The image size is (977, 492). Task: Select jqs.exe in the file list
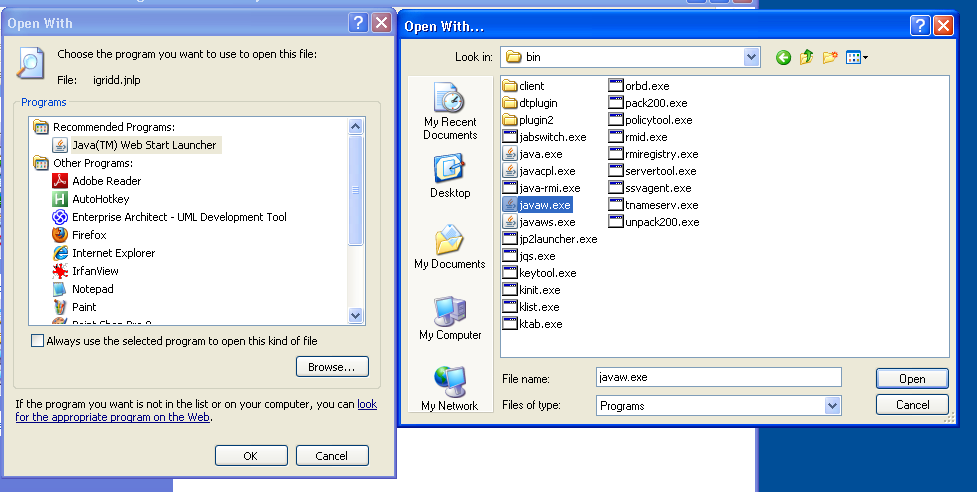pos(529,256)
